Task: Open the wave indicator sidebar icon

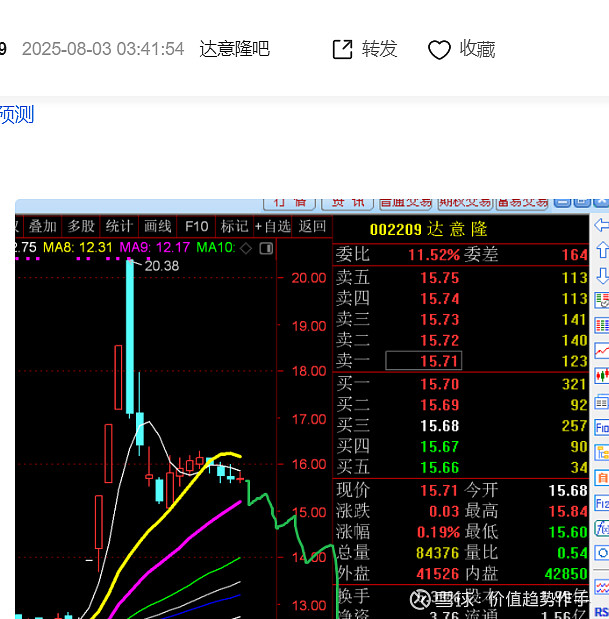Action: pos(602,586)
